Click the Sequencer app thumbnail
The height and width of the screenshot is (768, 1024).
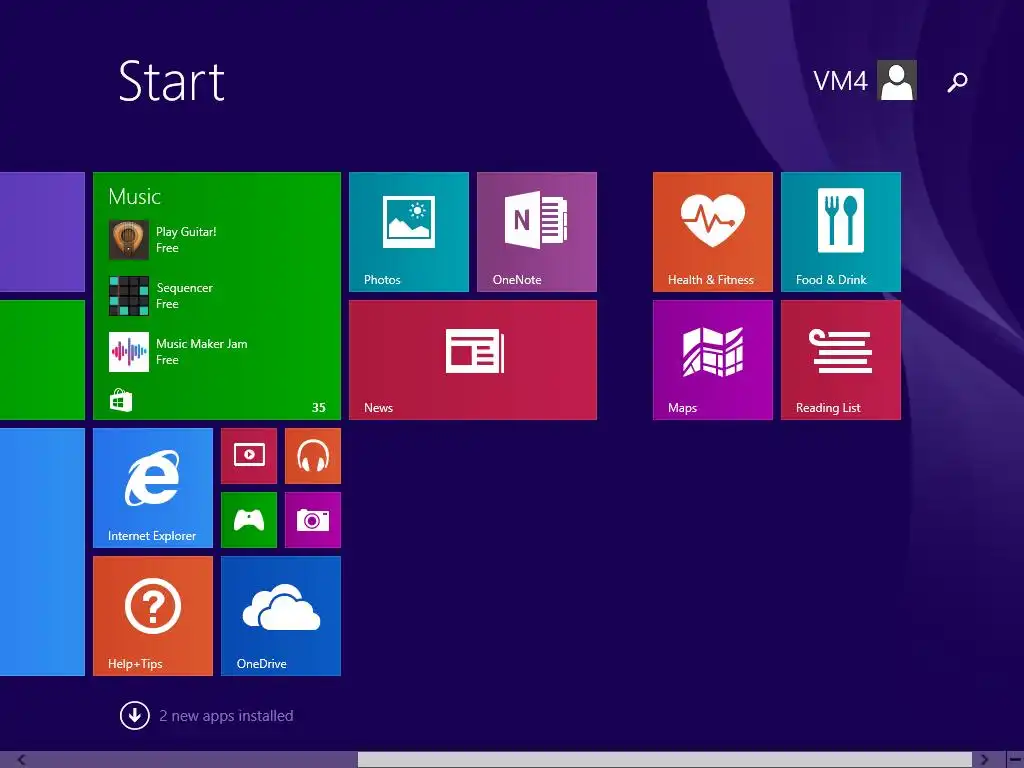click(x=129, y=296)
